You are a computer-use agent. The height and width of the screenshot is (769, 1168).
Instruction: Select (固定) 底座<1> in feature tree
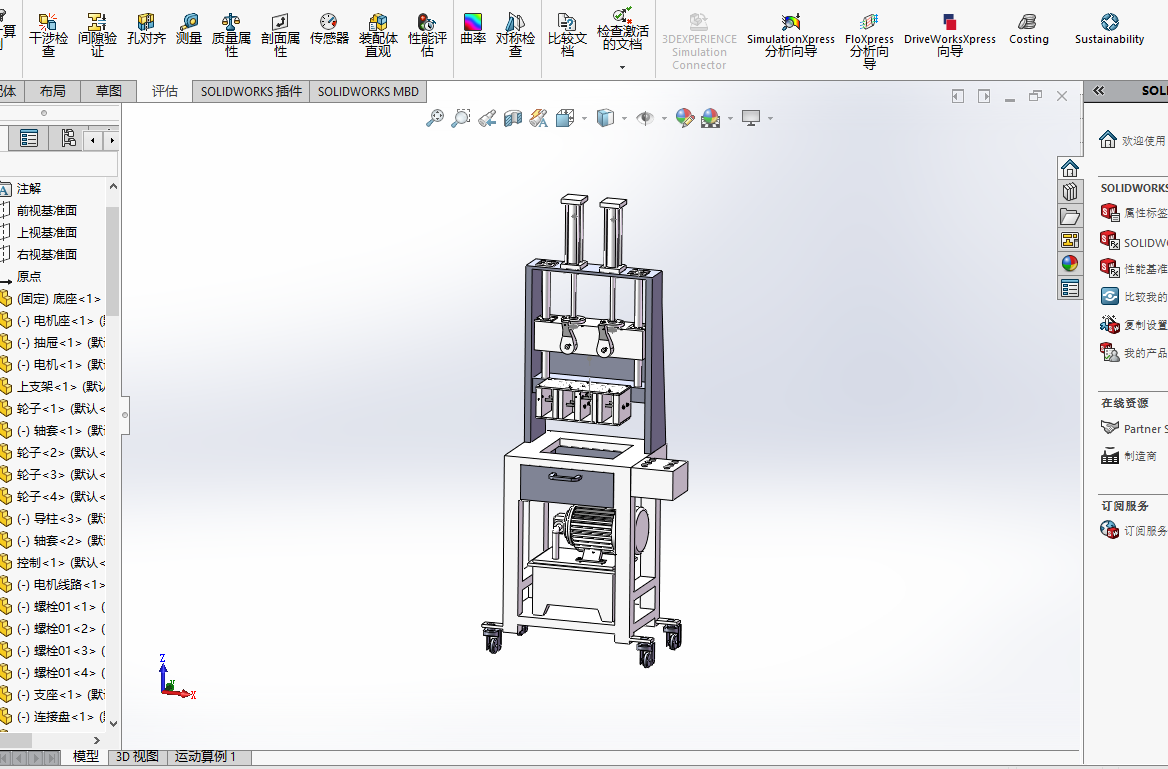tap(58, 299)
